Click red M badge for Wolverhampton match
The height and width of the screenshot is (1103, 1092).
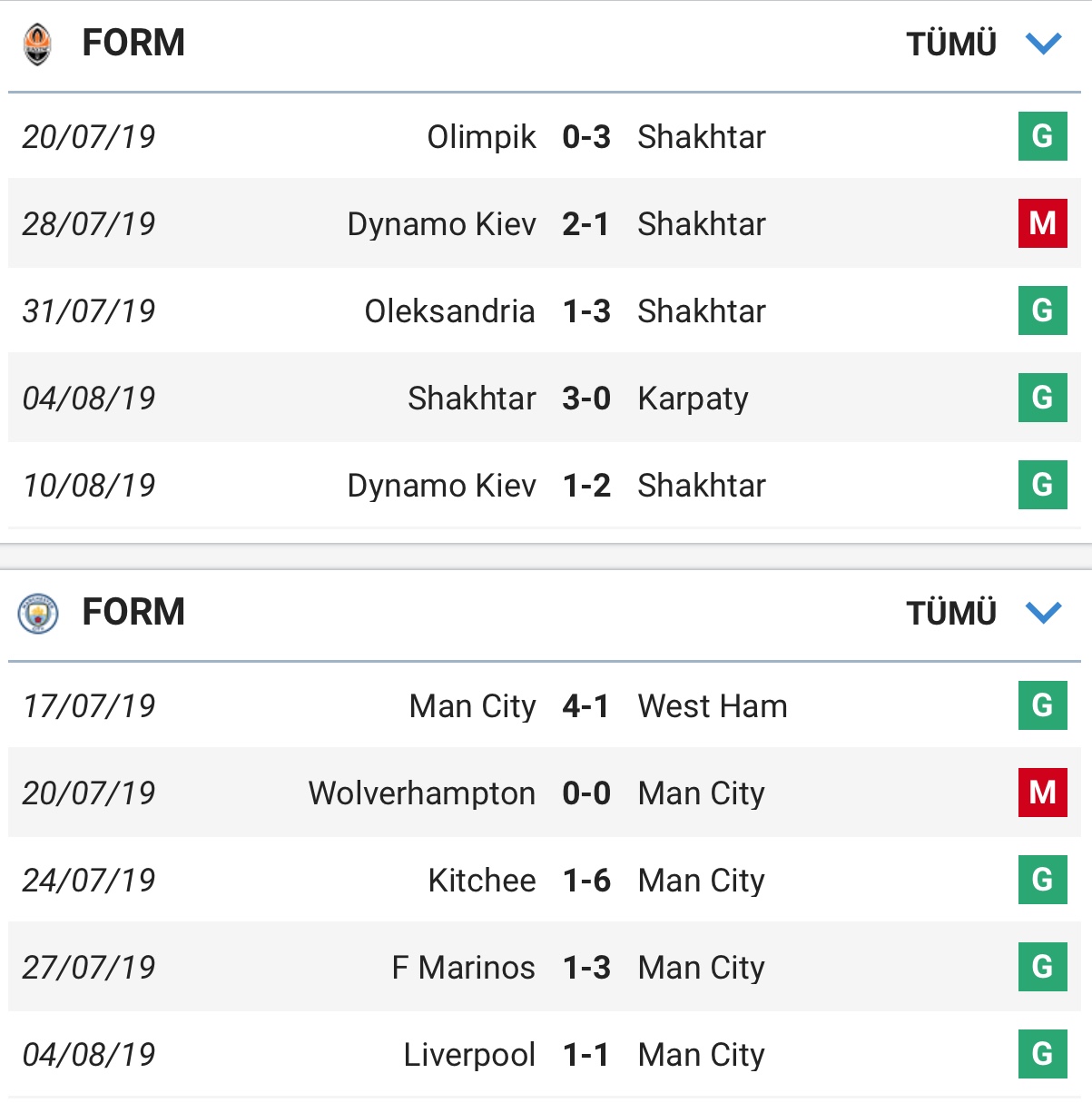pyautogui.click(x=1042, y=793)
